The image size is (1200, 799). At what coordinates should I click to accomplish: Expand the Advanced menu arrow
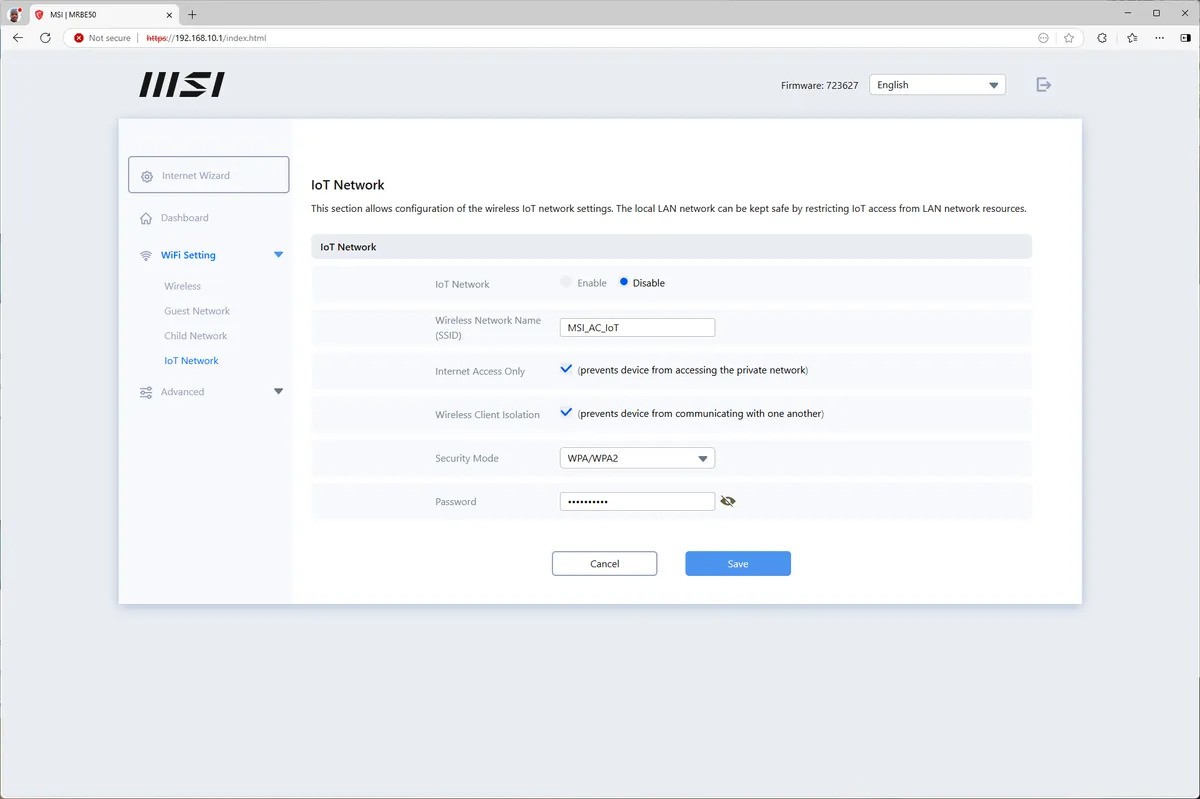point(278,392)
